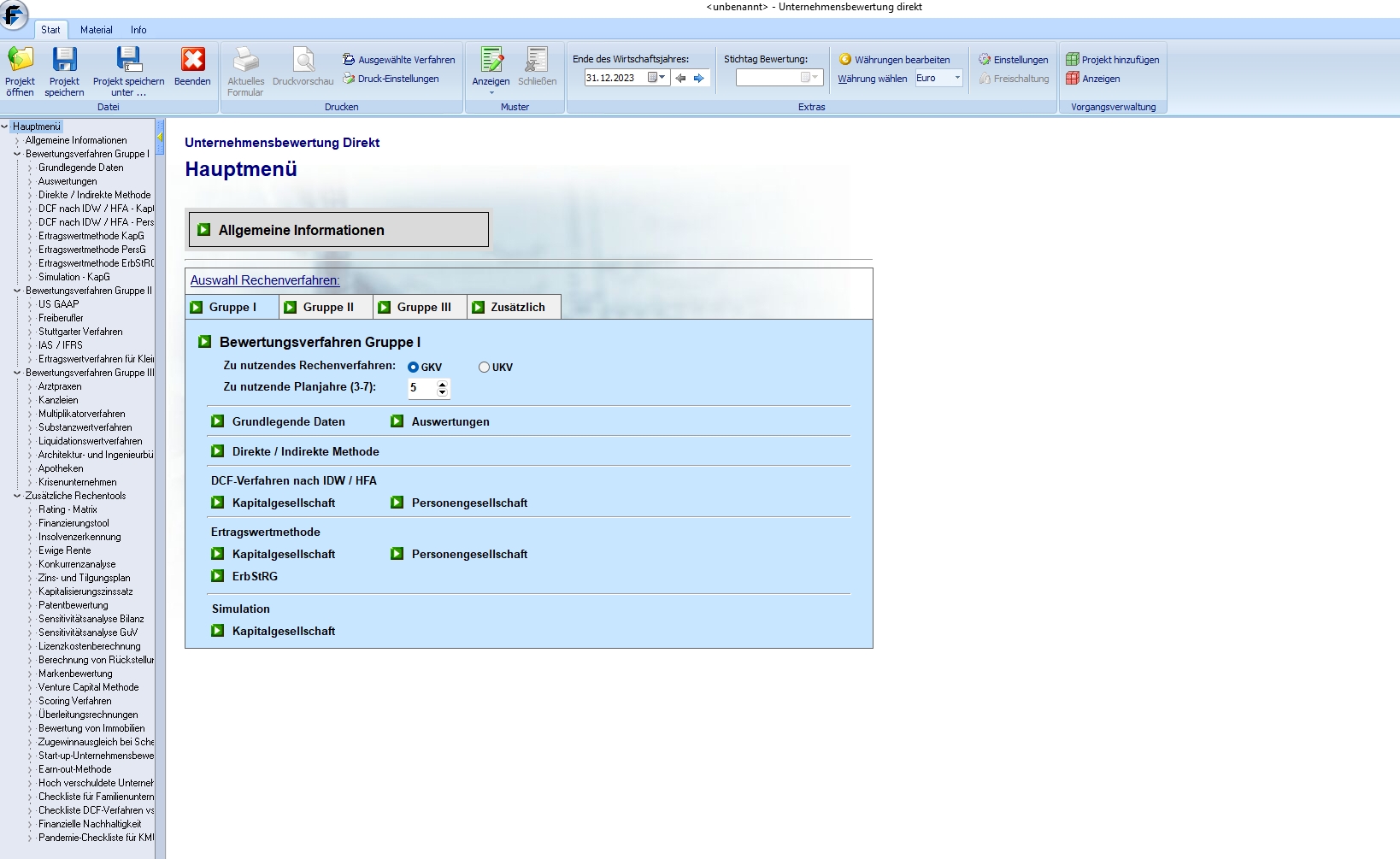Select US GAAP in the sidebar tree
Screen dimensions: 1400x859
pyautogui.click(x=59, y=304)
